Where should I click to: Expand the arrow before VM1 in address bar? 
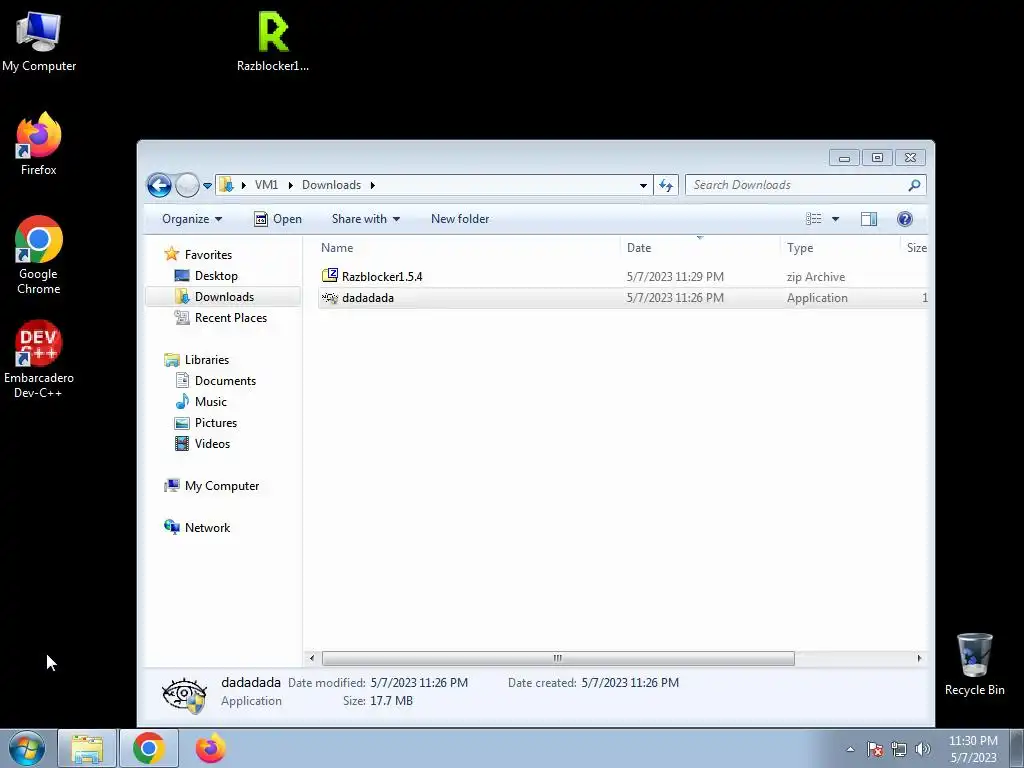(244, 185)
